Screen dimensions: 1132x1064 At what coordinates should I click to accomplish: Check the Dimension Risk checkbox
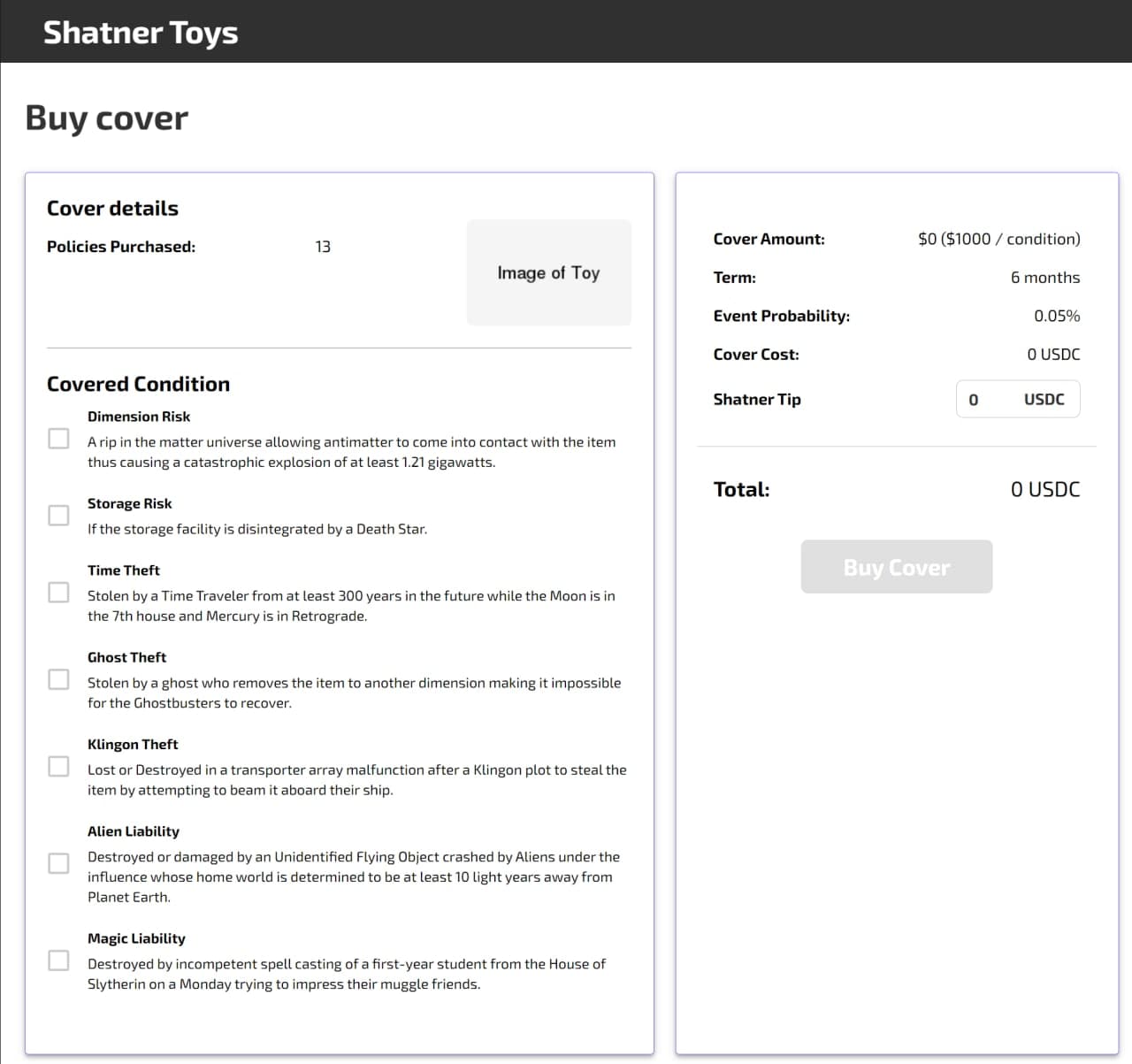coord(58,438)
